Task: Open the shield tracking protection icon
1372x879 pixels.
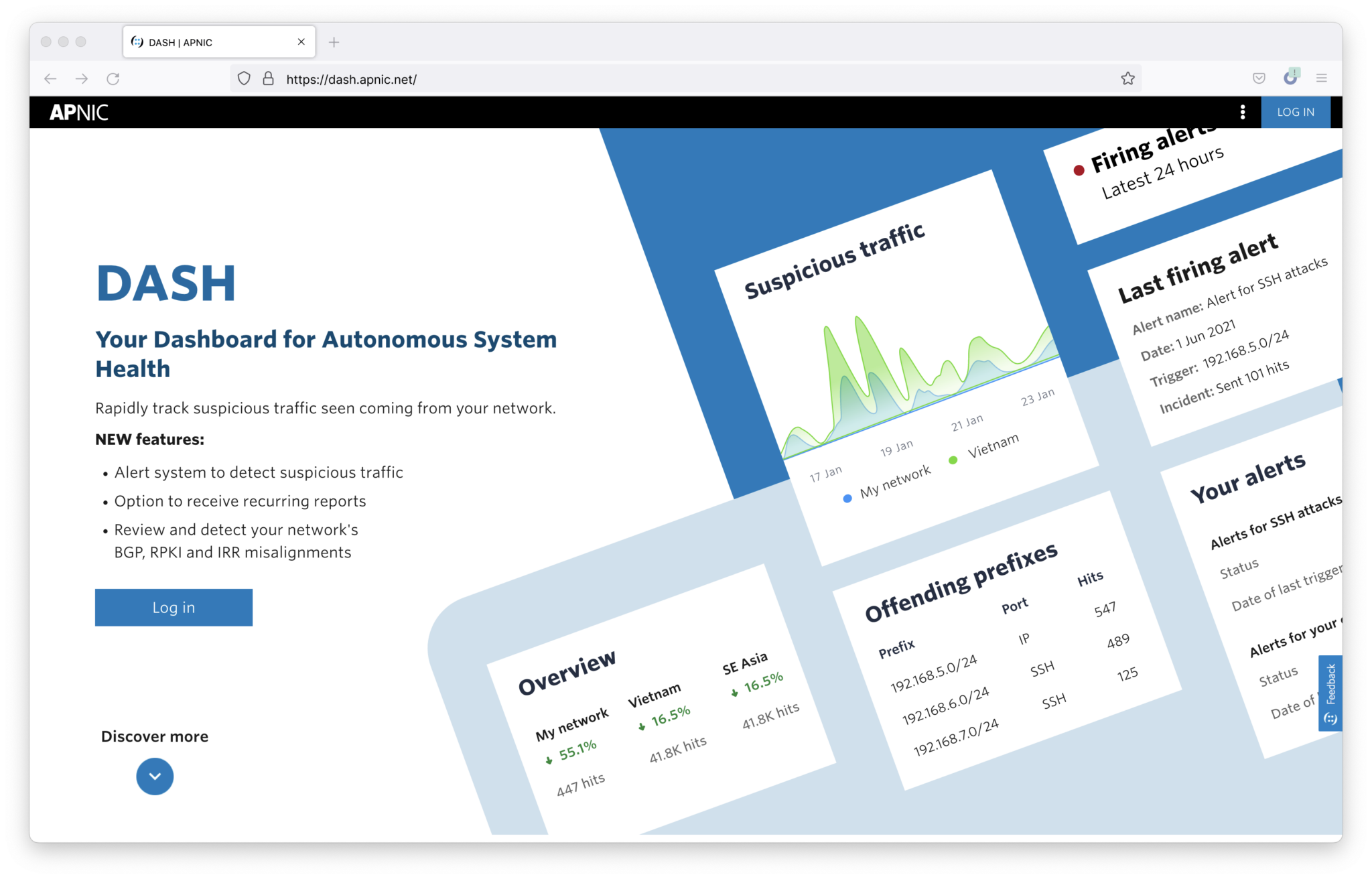Action: click(244, 78)
